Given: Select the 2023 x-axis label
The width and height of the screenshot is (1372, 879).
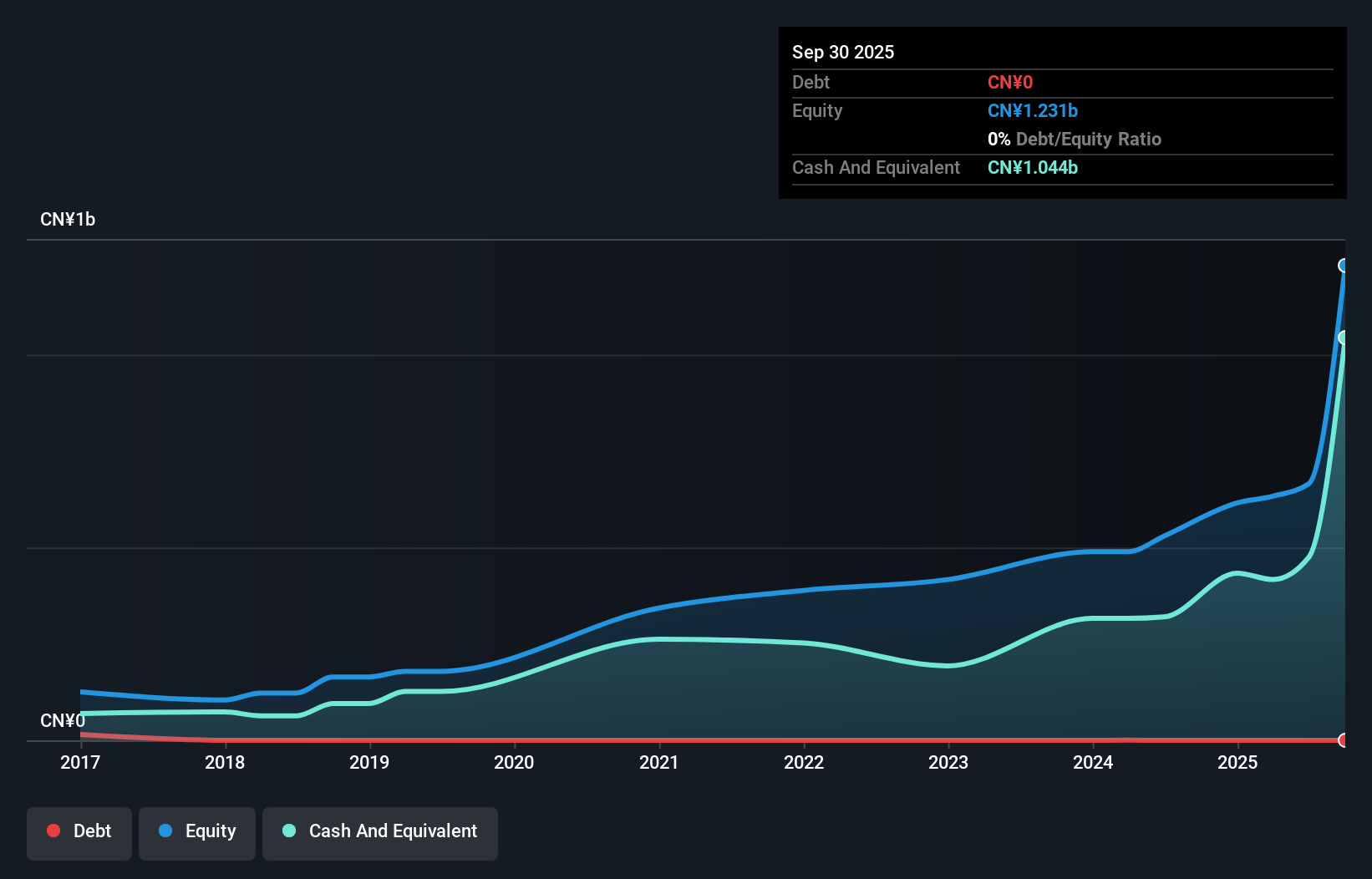Looking at the screenshot, I should click(x=948, y=762).
